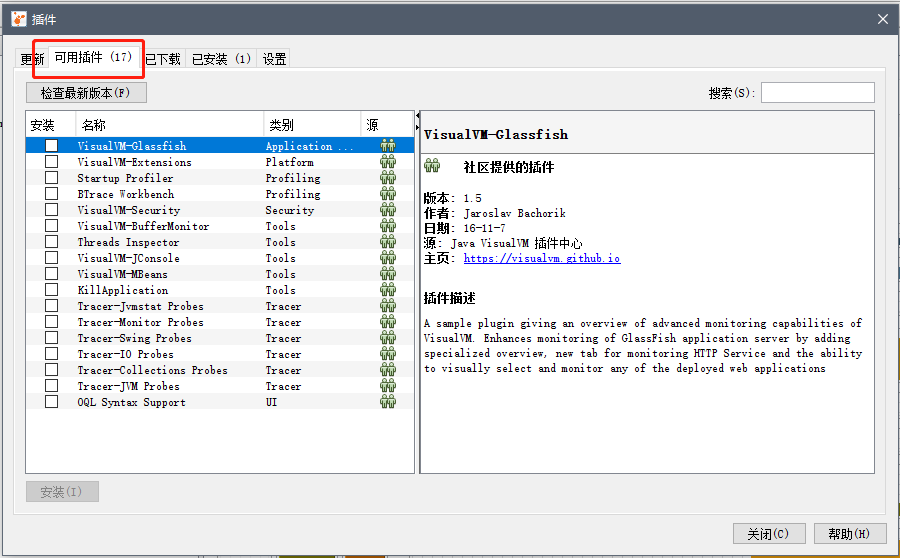The height and width of the screenshot is (558, 900).
Task: Click the community source icon for VisualVM-Extensions
Action: [x=388, y=161]
